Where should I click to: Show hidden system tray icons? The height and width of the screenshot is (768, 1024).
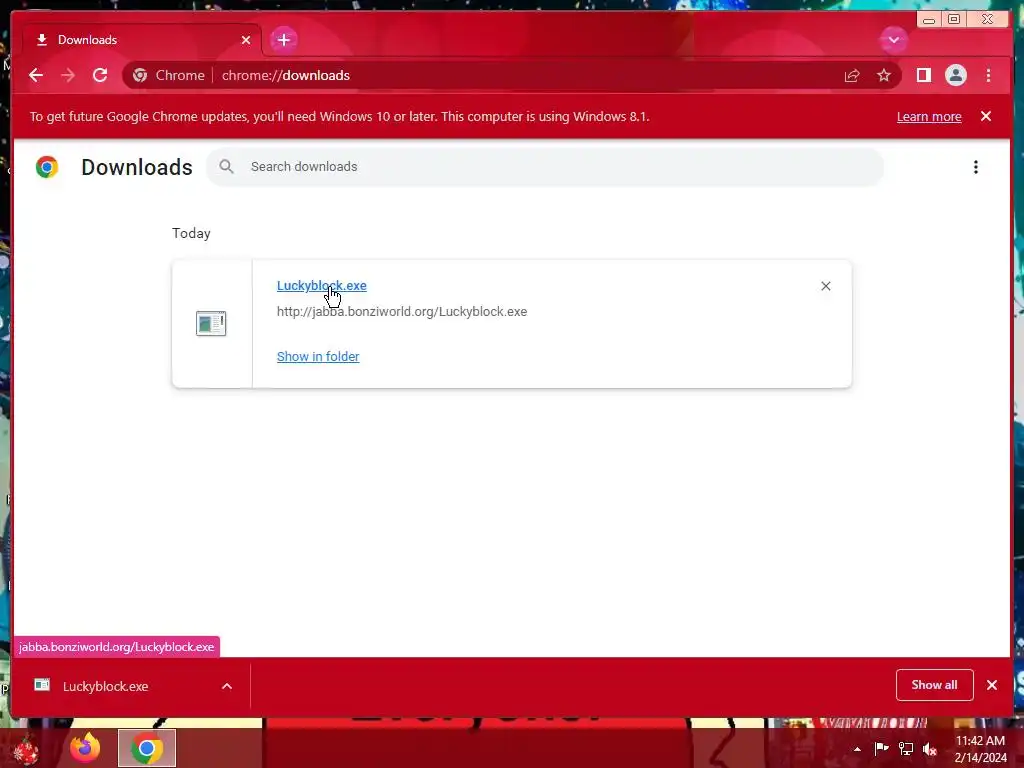857,749
